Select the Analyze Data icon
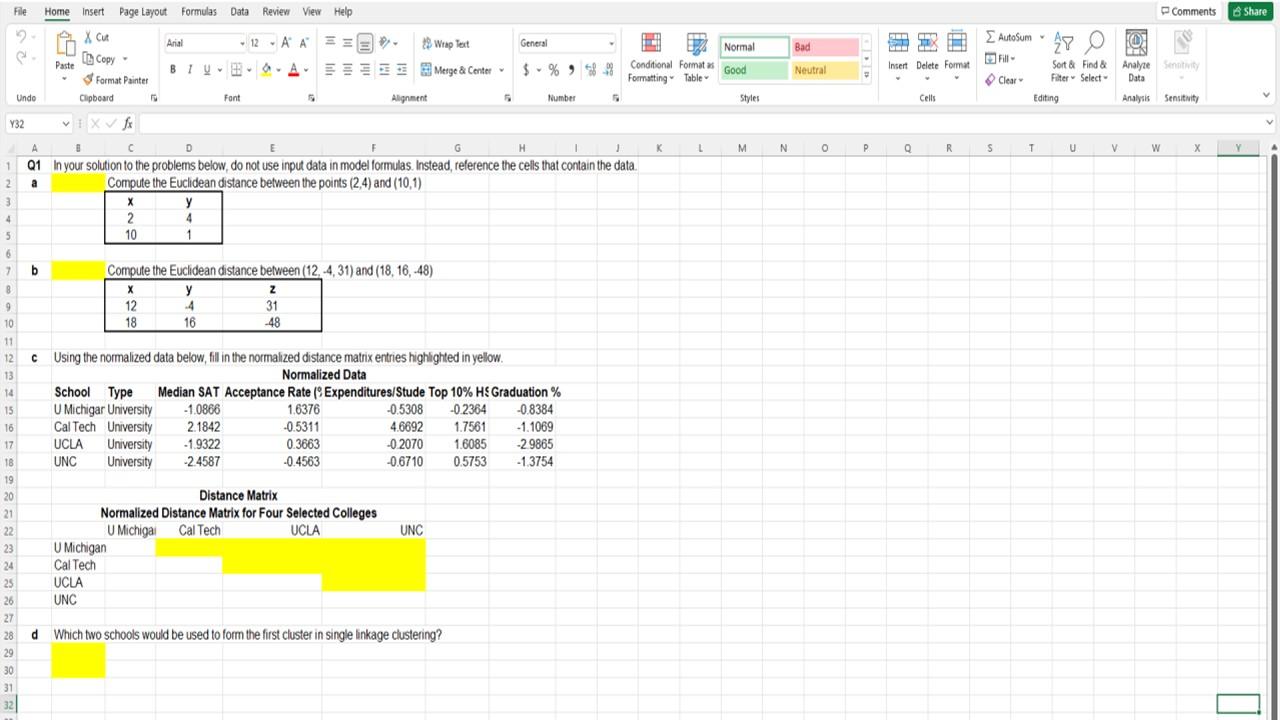 point(1136,55)
